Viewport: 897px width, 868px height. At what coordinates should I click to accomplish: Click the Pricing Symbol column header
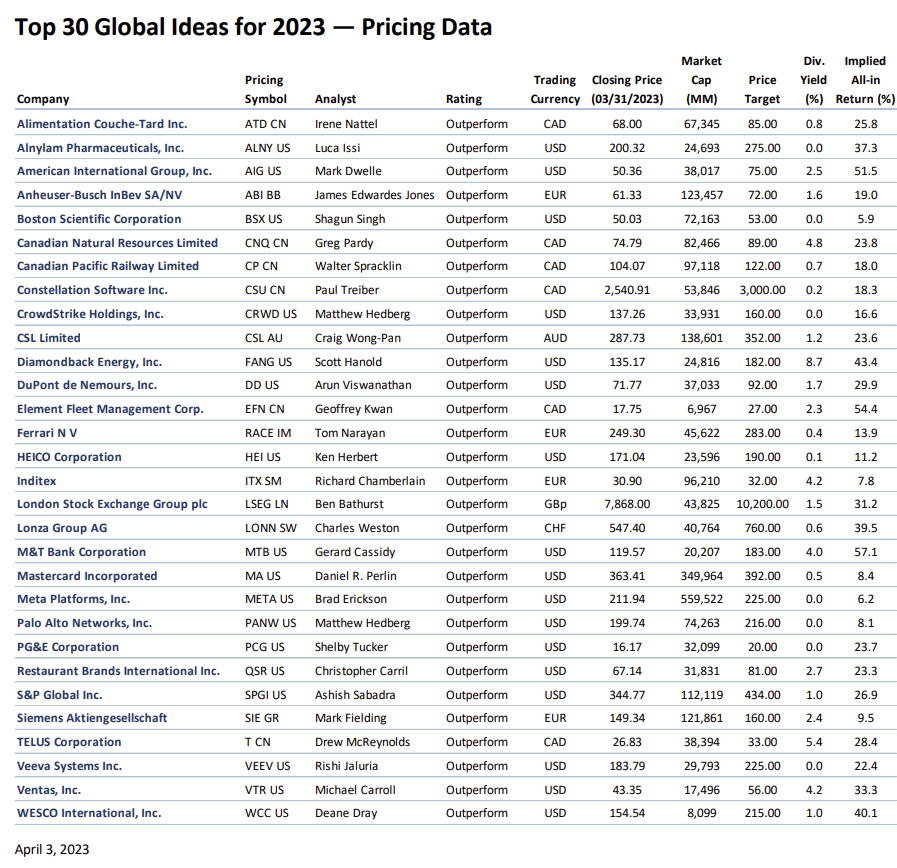pyautogui.click(x=265, y=89)
